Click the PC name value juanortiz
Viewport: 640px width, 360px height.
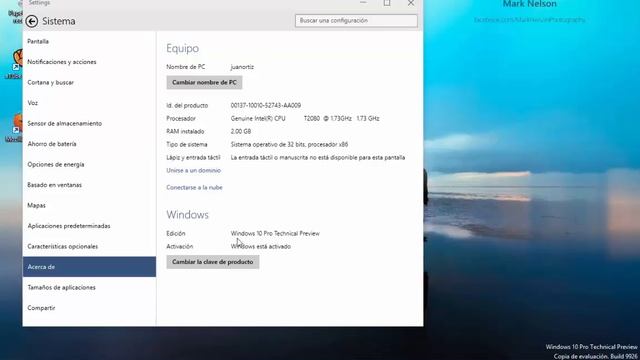[x=242, y=67]
